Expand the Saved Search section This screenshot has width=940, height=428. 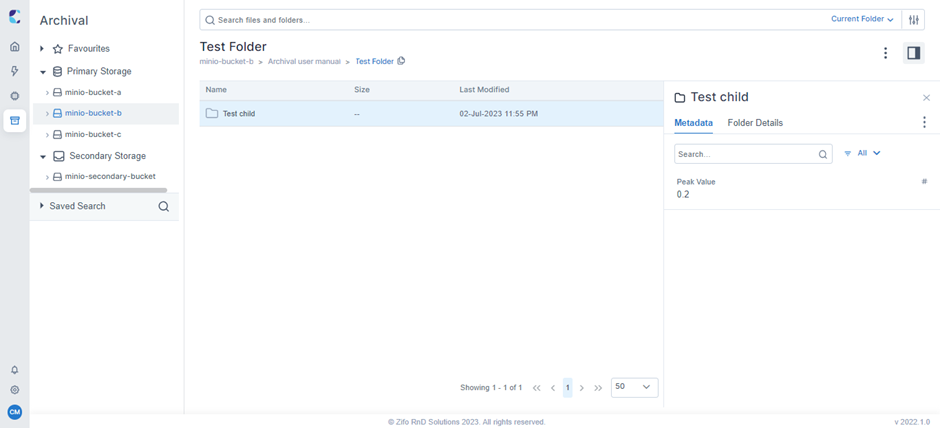click(x=42, y=206)
